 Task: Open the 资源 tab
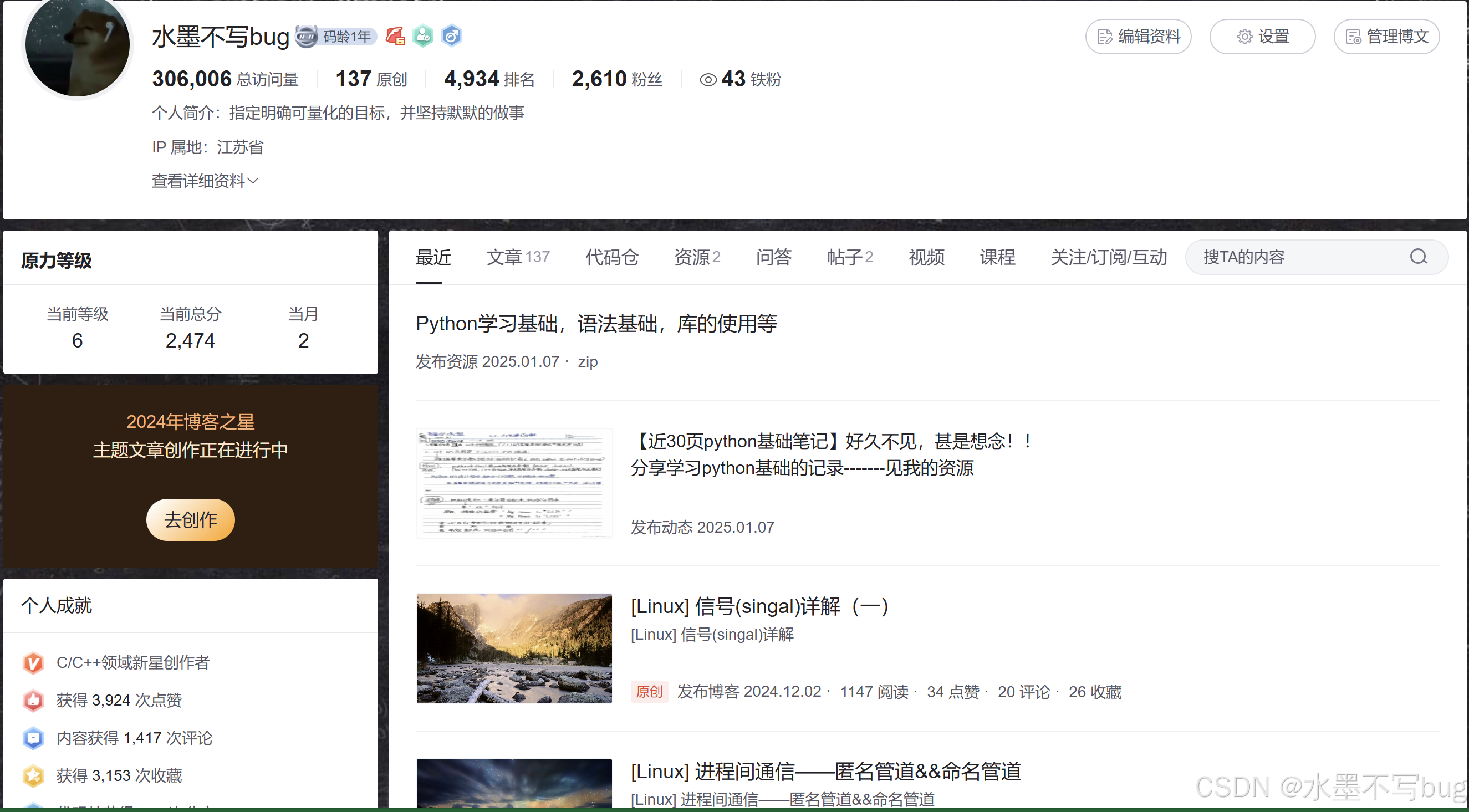[696, 257]
